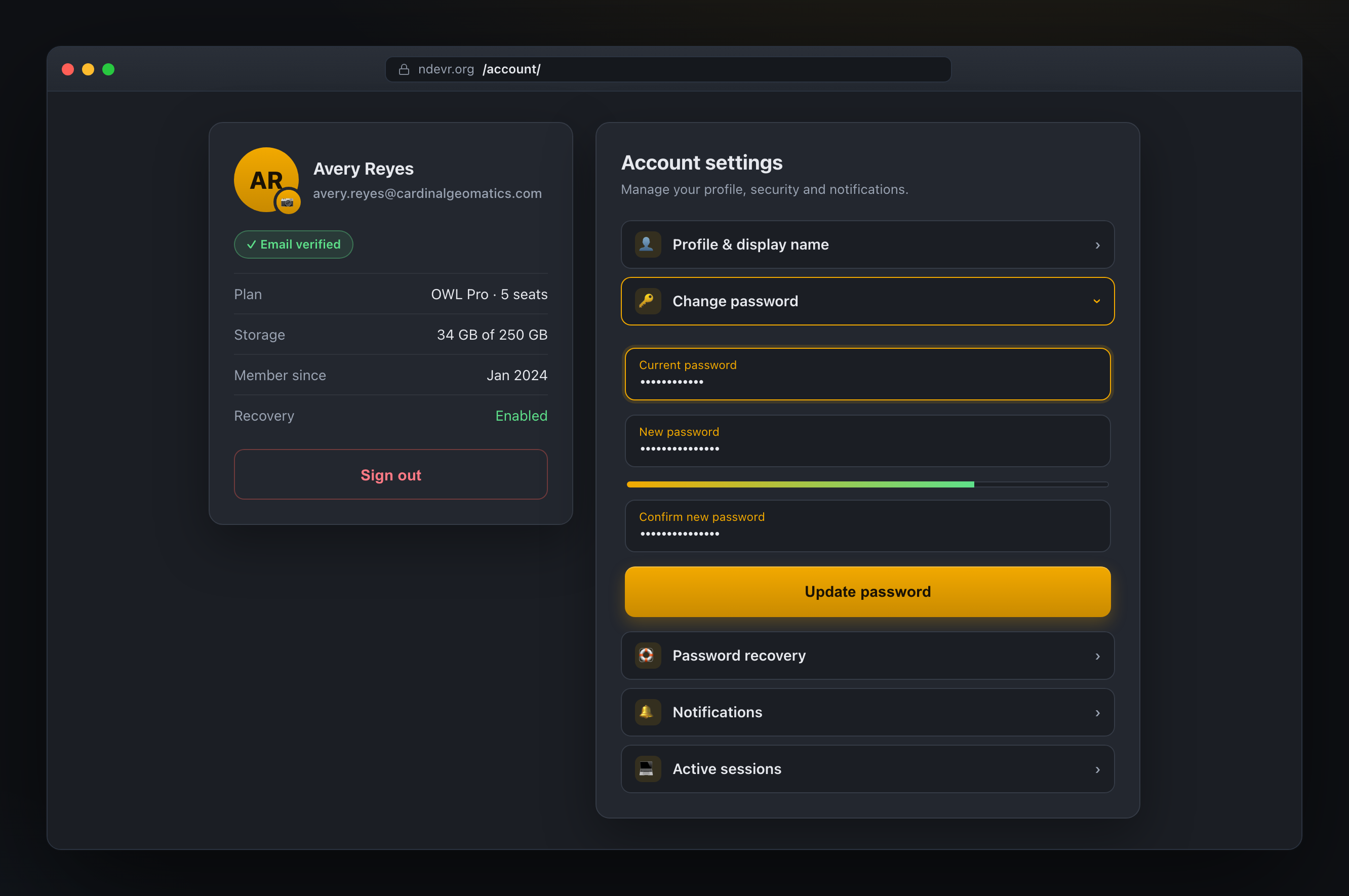Click the green maximize window dot
Image resolution: width=1349 pixels, height=896 pixels.
click(108, 69)
